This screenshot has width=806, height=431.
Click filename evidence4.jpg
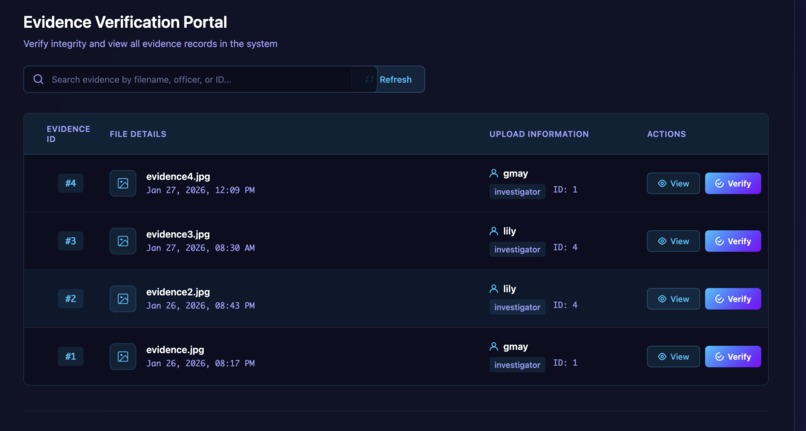point(178,176)
